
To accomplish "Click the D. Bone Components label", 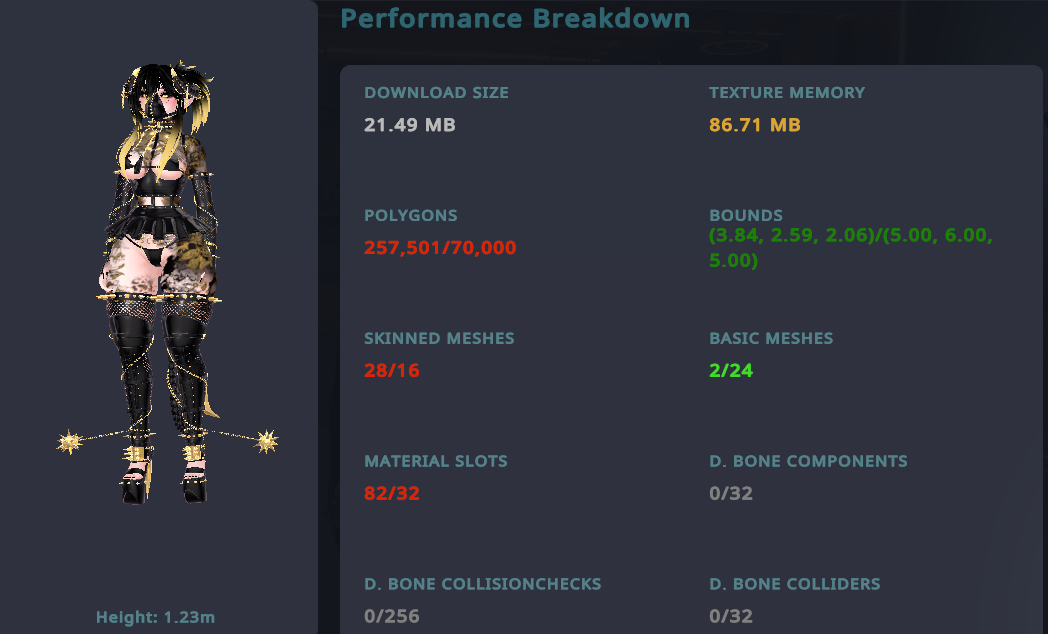I will [x=808, y=461].
